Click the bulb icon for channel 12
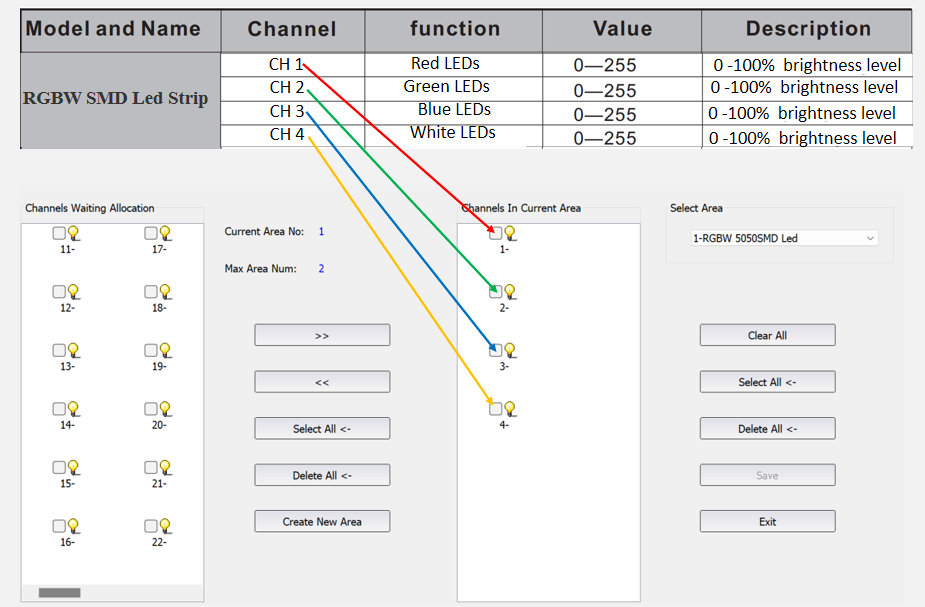Screen dimensions: 925x607 pyautogui.click(x=74, y=292)
